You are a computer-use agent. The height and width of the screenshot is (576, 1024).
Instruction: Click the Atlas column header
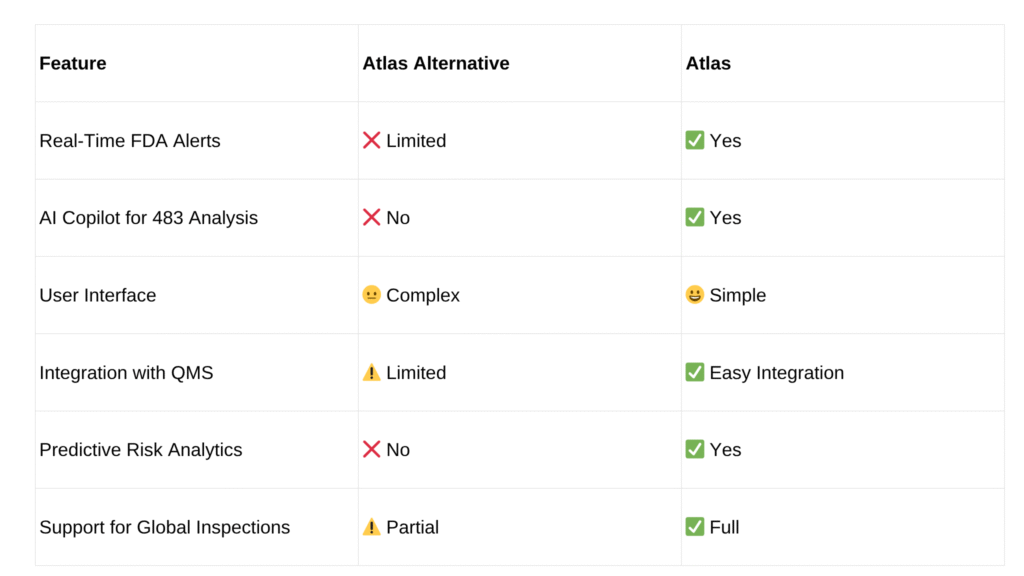(708, 63)
